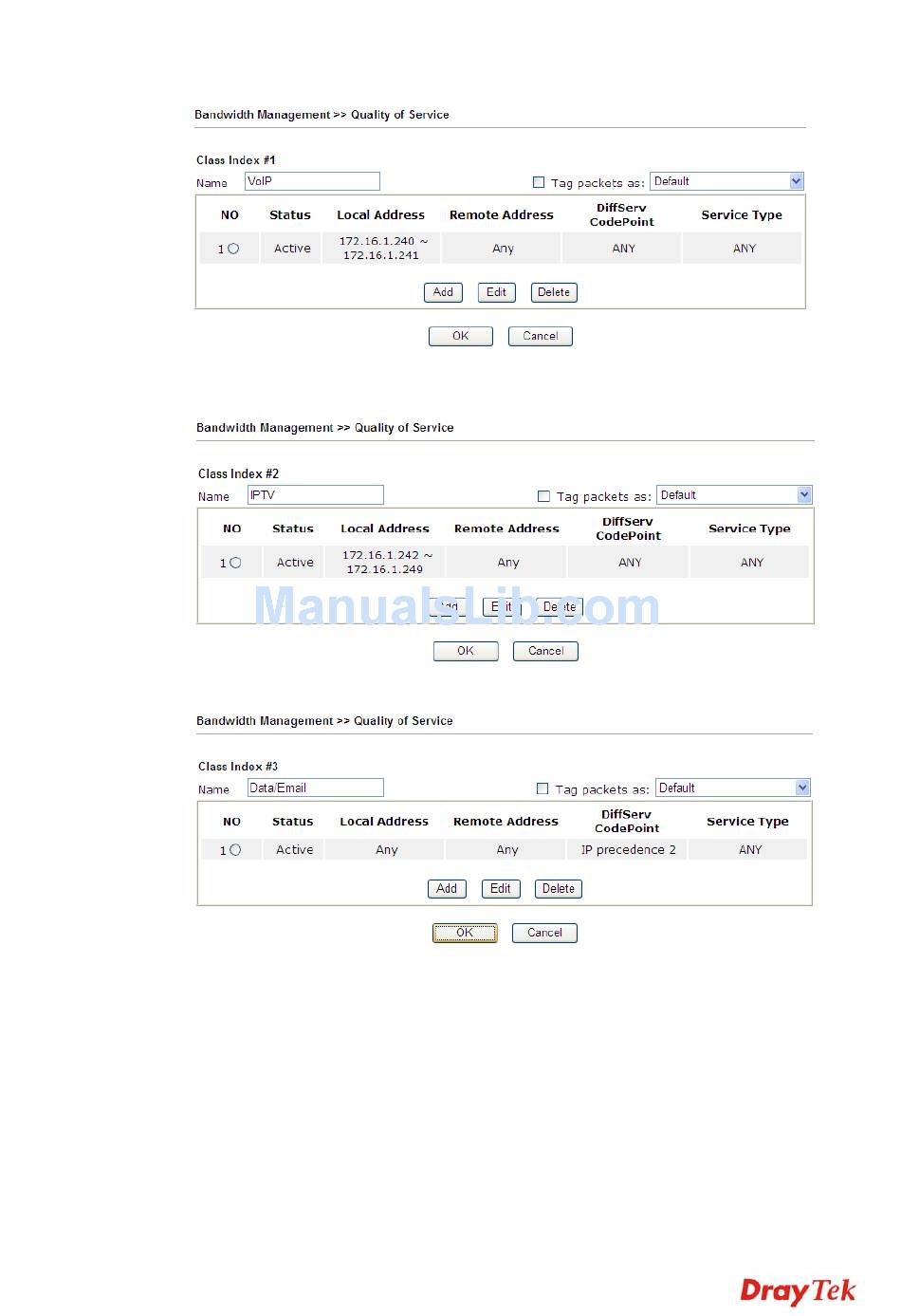Click the IPTV name input field
The height and width of the screenshot is (1316, 901).
tap(315, 495)
